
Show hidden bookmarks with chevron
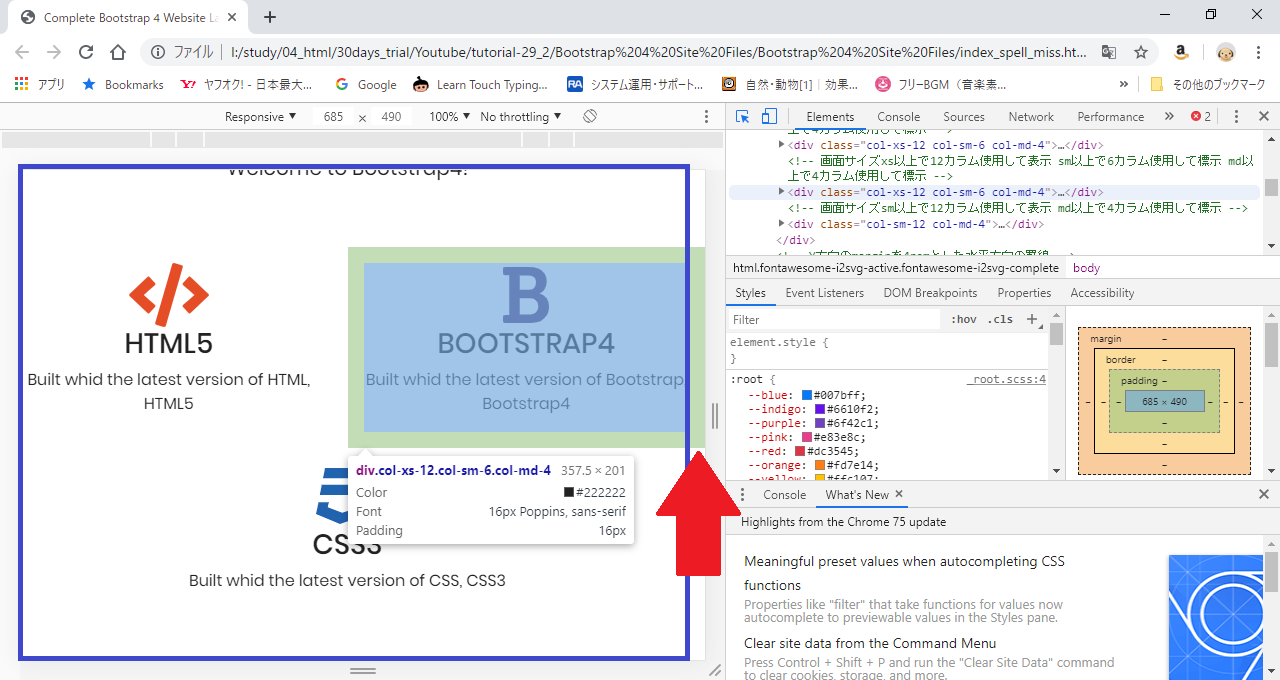click(x=1124, y=85)
